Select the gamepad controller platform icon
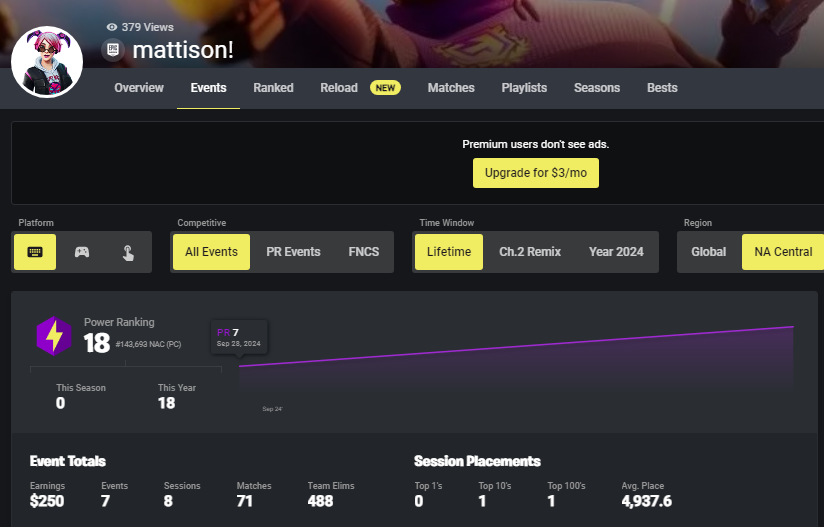This screenshot has height=527, width=824. [81, 252]
